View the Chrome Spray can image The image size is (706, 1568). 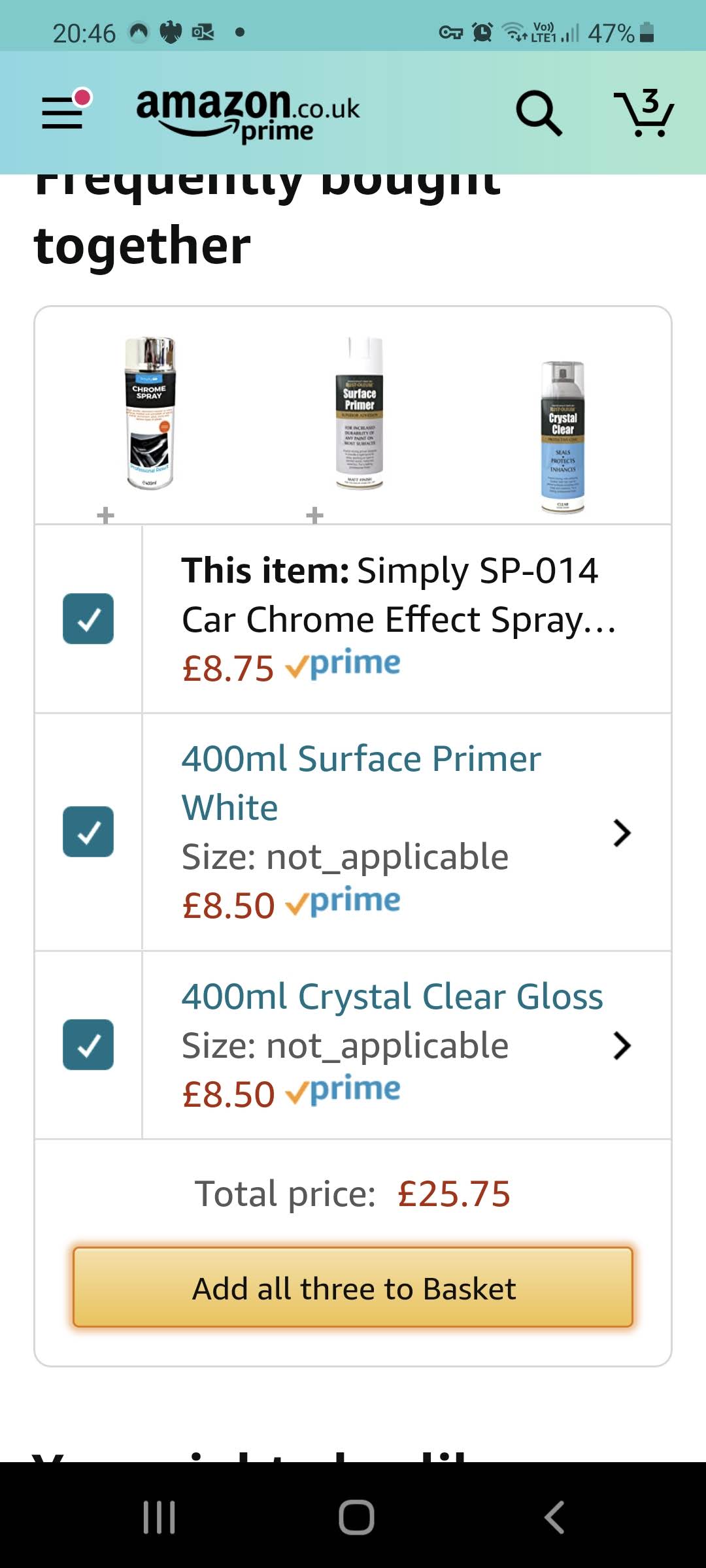pyautogui.click(x=150, y=413)
